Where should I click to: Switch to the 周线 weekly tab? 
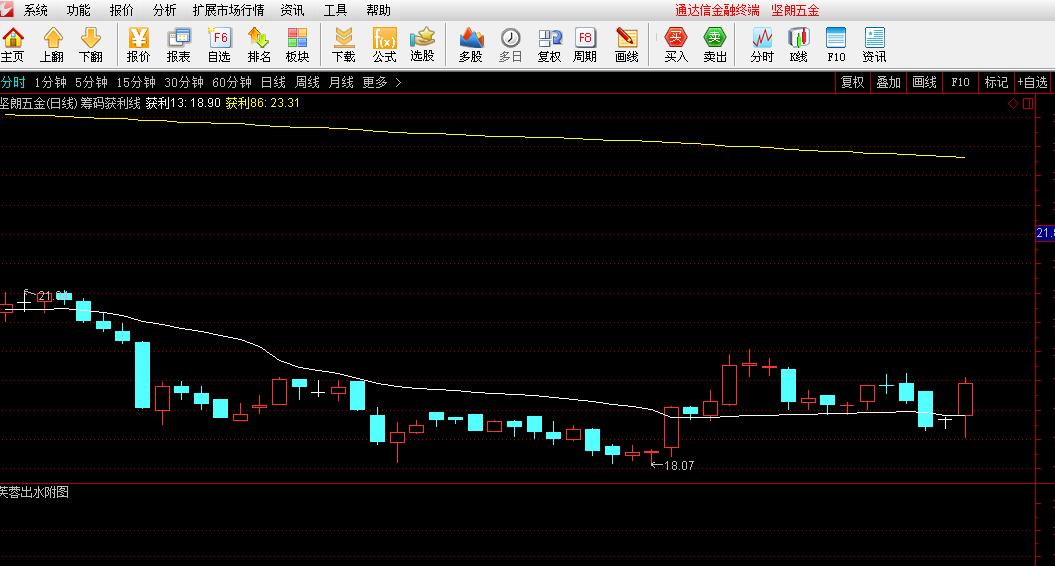307,82
